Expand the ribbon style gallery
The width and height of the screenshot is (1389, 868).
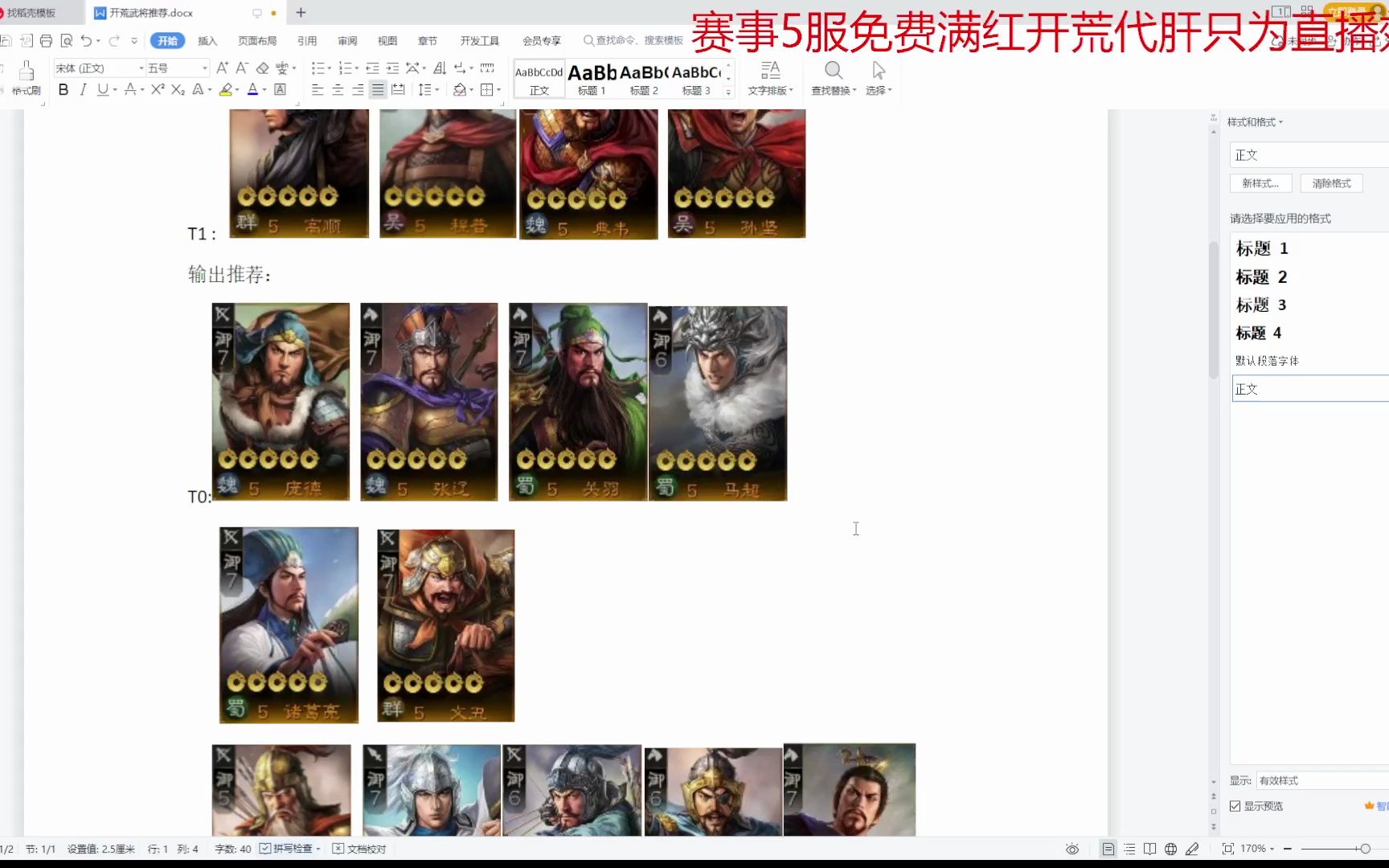coord(728,92)
